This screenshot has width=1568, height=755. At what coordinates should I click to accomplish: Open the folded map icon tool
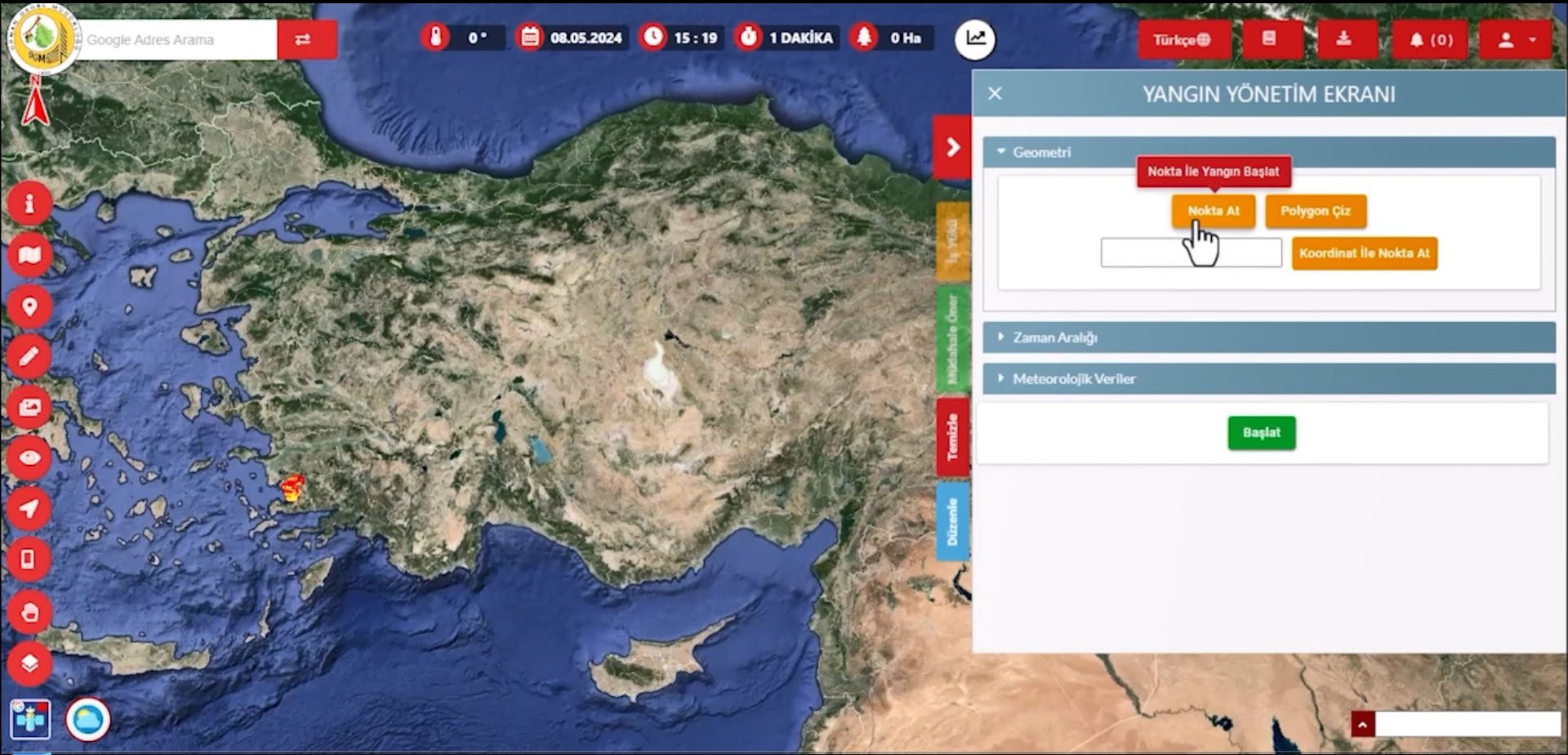pos(29,256)
